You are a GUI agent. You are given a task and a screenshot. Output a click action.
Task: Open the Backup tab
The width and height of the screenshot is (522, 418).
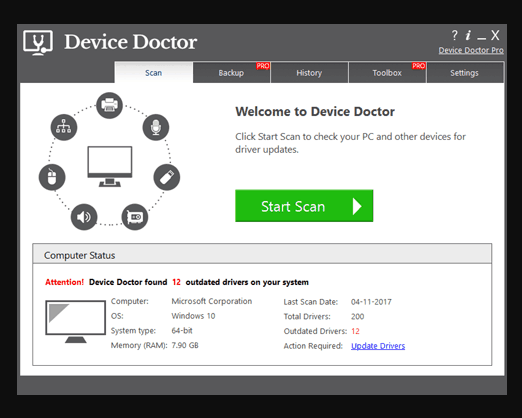point(232,72)
